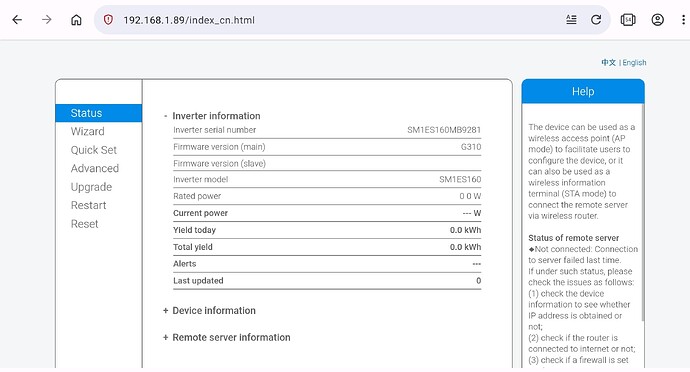Click the Yield today value 0.0 kWh
Viewport: 690px width, 372px height.
coord(465,230)
